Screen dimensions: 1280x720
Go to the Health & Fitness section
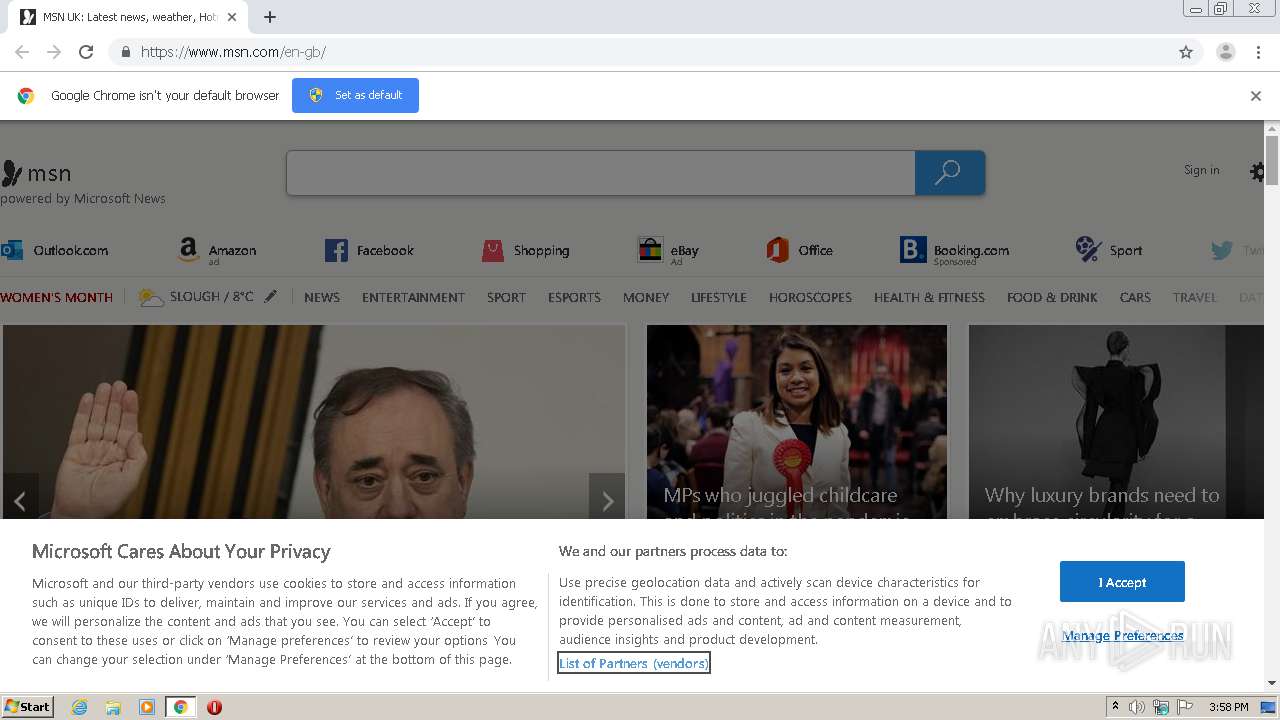[929, 297]
